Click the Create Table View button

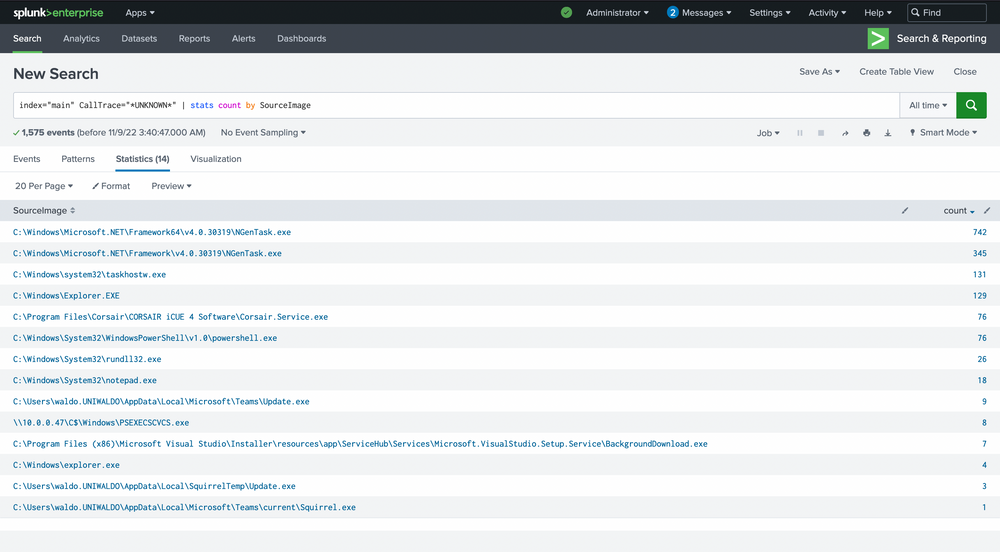point(896,72)
